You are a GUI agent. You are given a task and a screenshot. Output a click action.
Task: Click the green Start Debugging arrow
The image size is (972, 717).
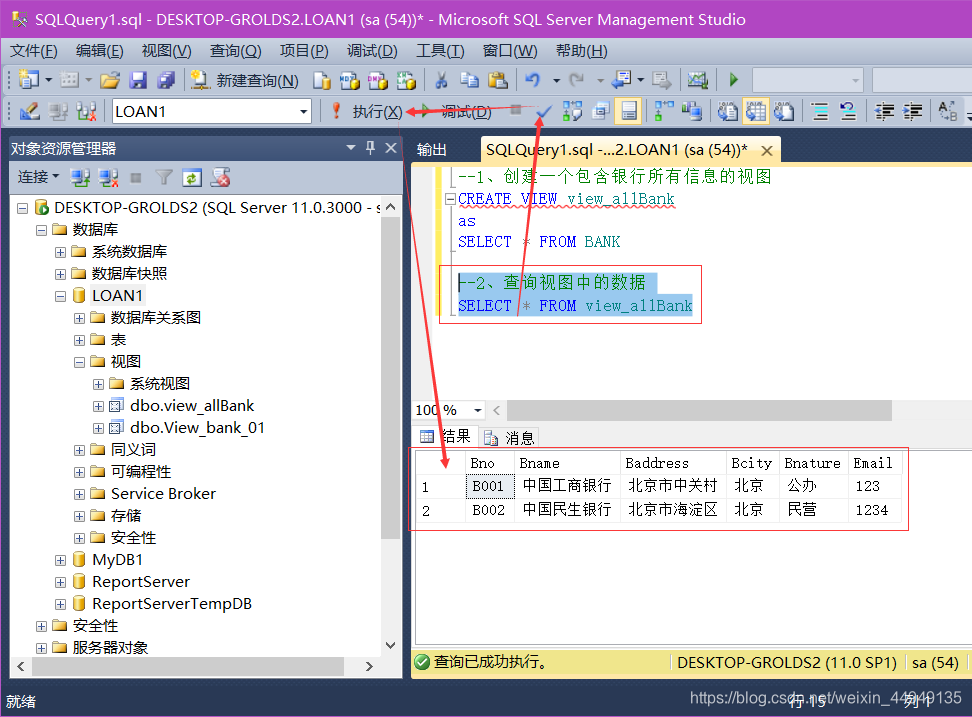(x=734, y=80)
